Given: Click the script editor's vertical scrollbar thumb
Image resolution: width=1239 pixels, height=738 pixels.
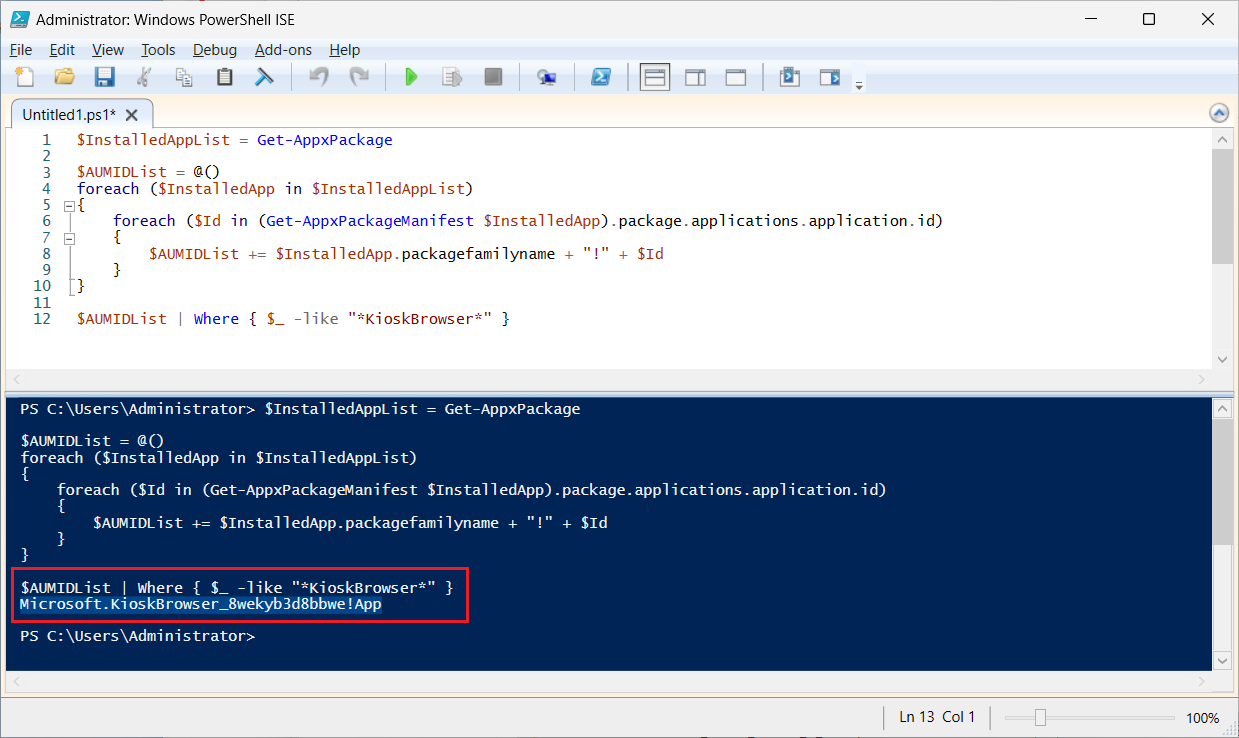Looking at the screenshot, I should click(x=1222, y=207).
